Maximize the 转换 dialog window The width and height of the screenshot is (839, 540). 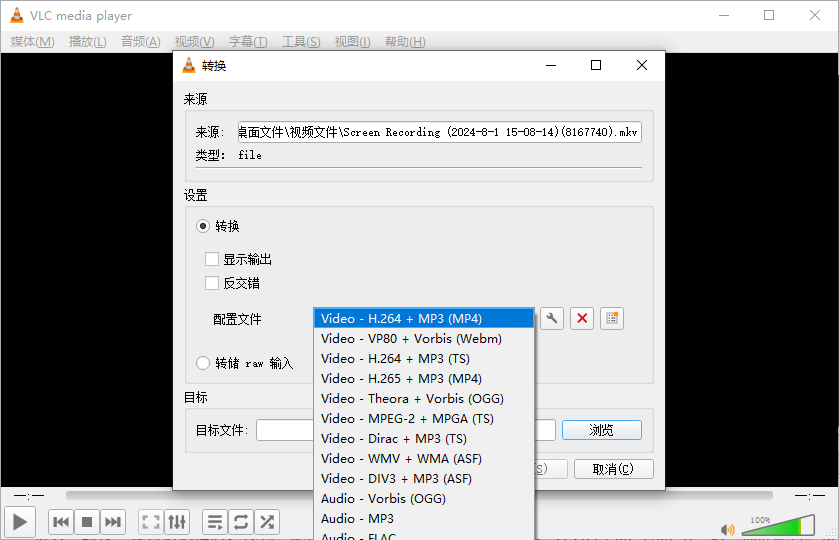pos(596,65)
